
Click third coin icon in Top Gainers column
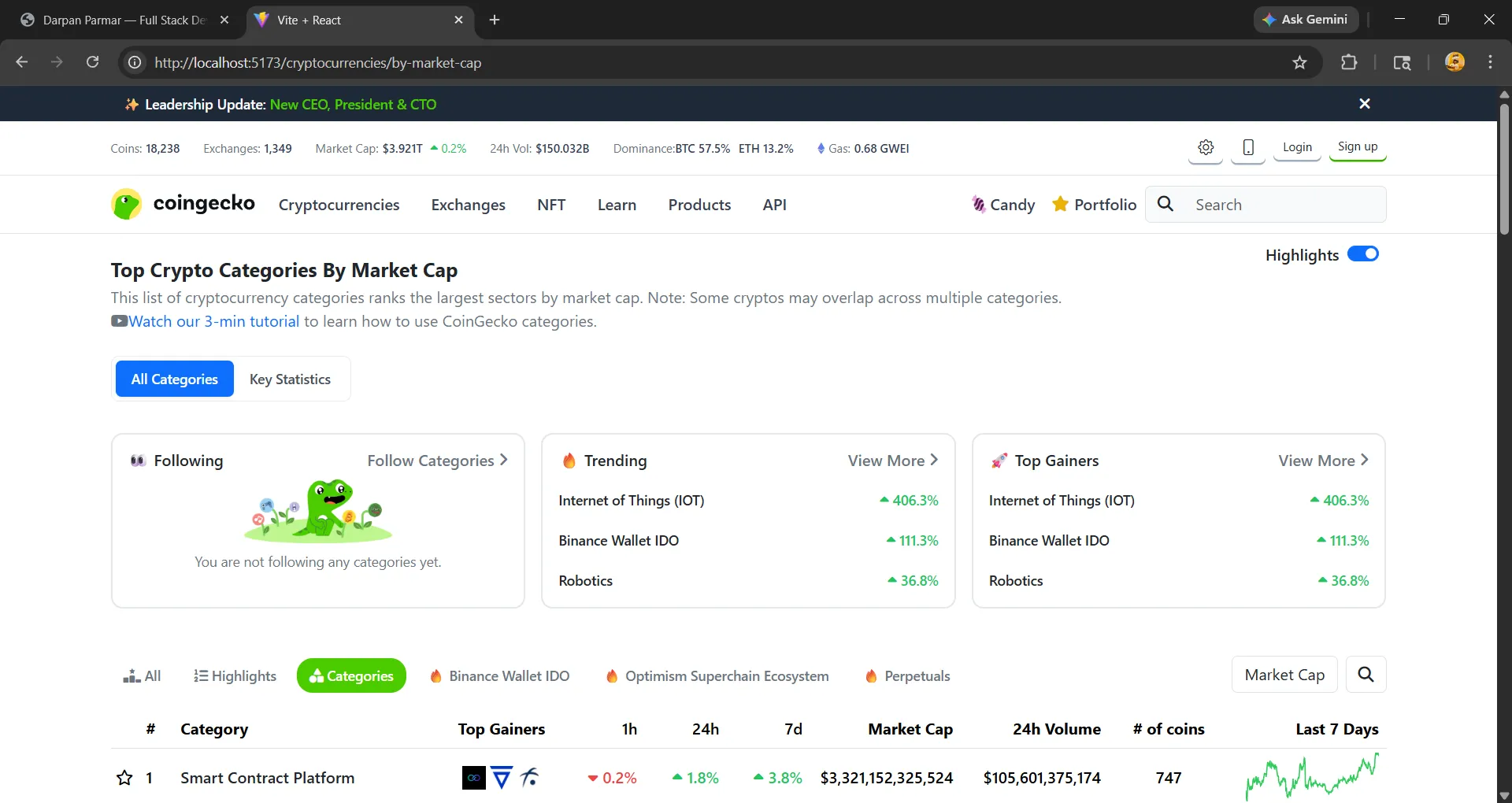pyautogui.click(x=530, y=778)
